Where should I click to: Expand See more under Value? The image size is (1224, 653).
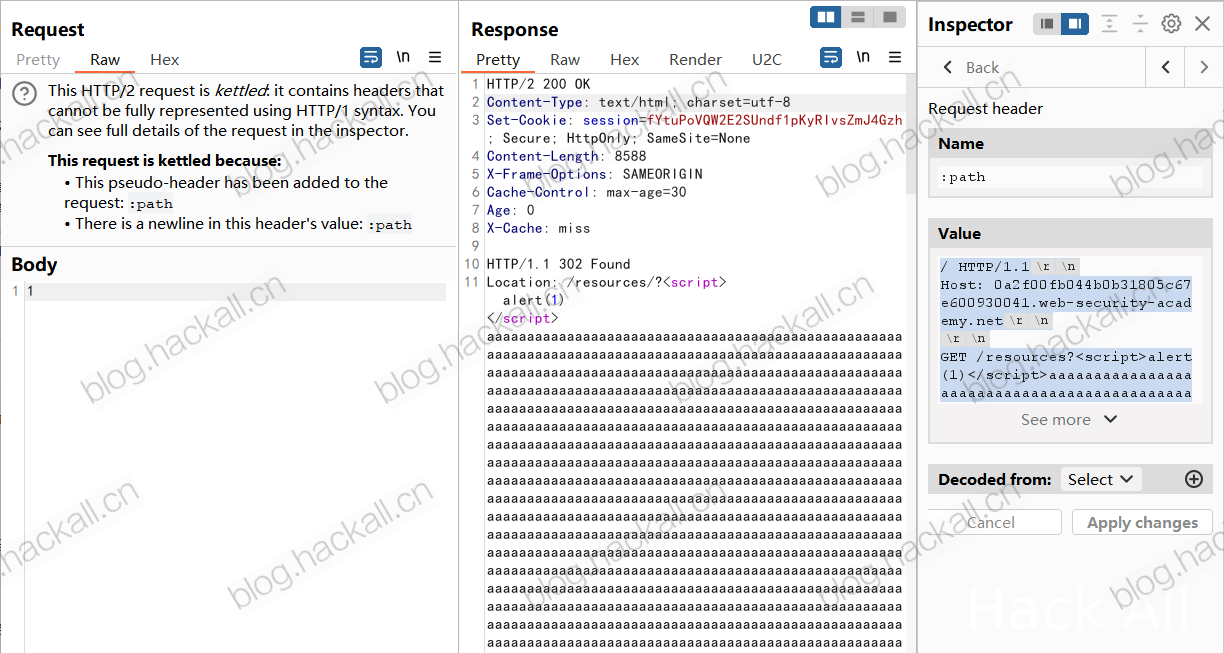click(1069, 420)
